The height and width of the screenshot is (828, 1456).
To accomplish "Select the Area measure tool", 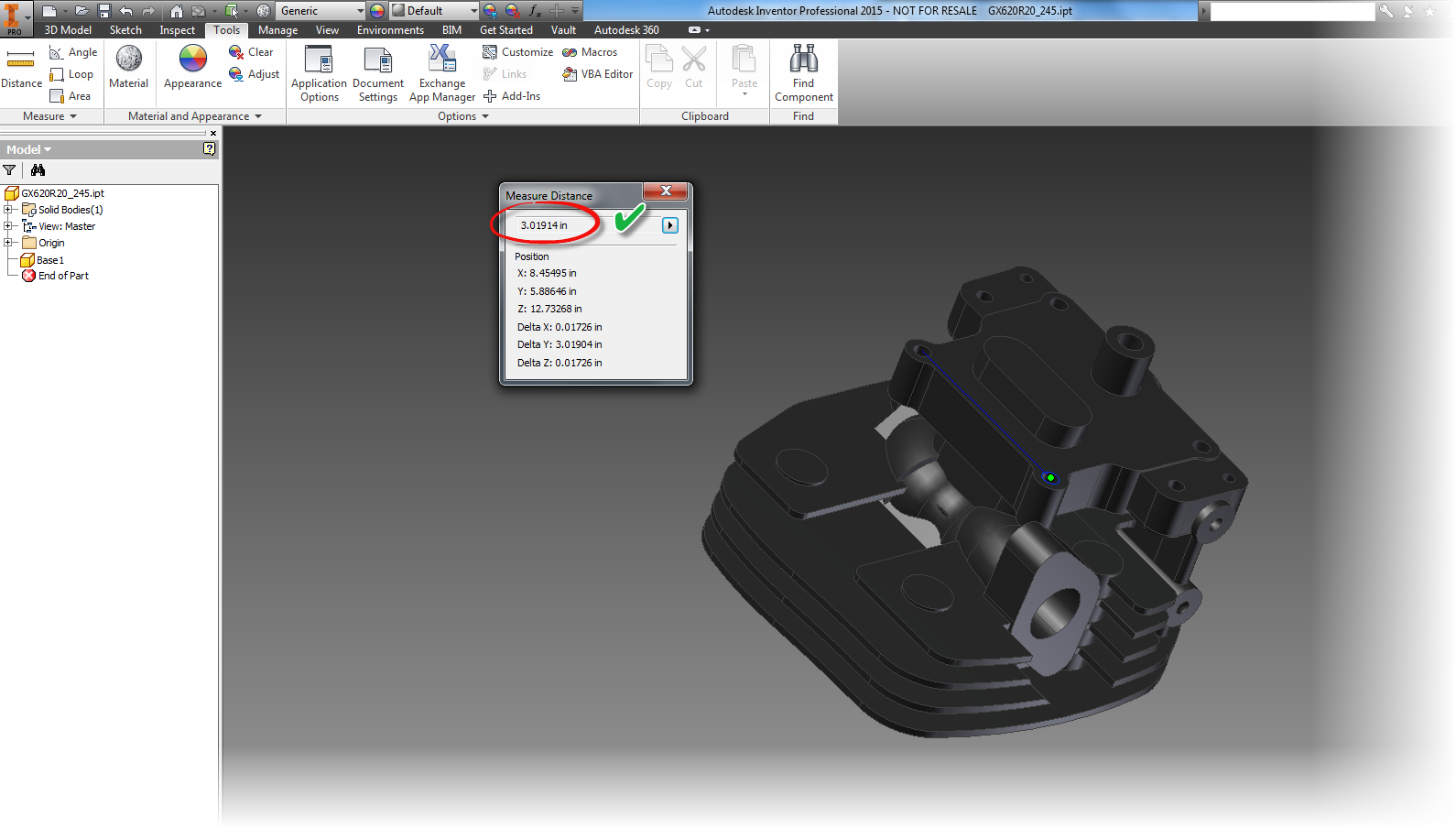I will coord(71,96).
